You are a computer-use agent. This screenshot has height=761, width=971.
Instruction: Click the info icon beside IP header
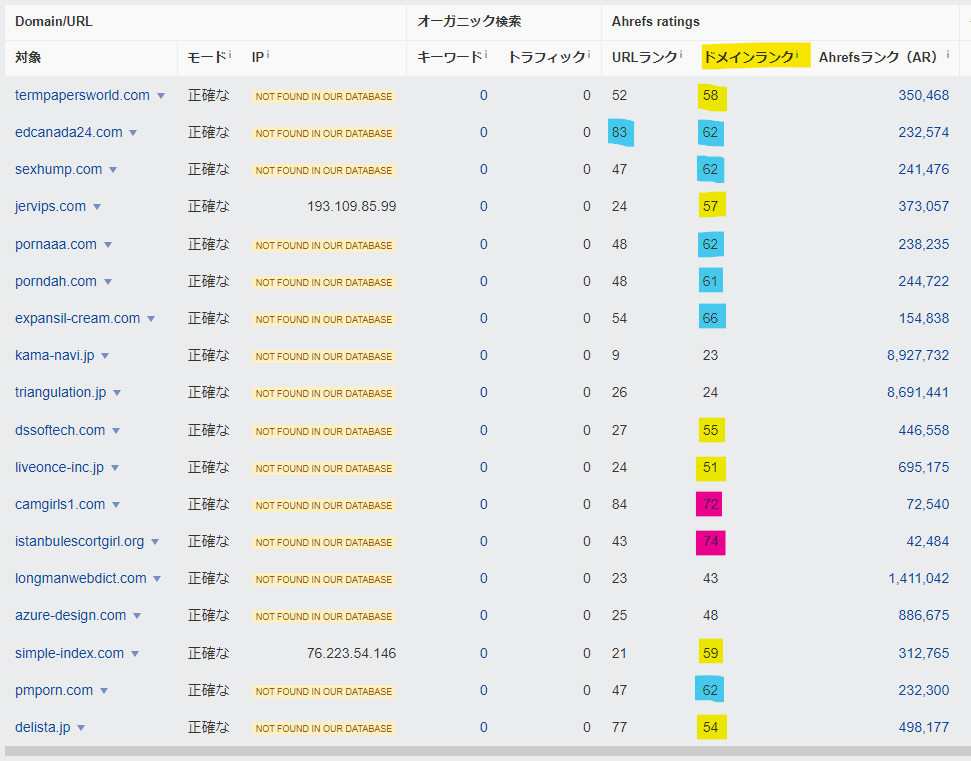click(x=268, y=54)
